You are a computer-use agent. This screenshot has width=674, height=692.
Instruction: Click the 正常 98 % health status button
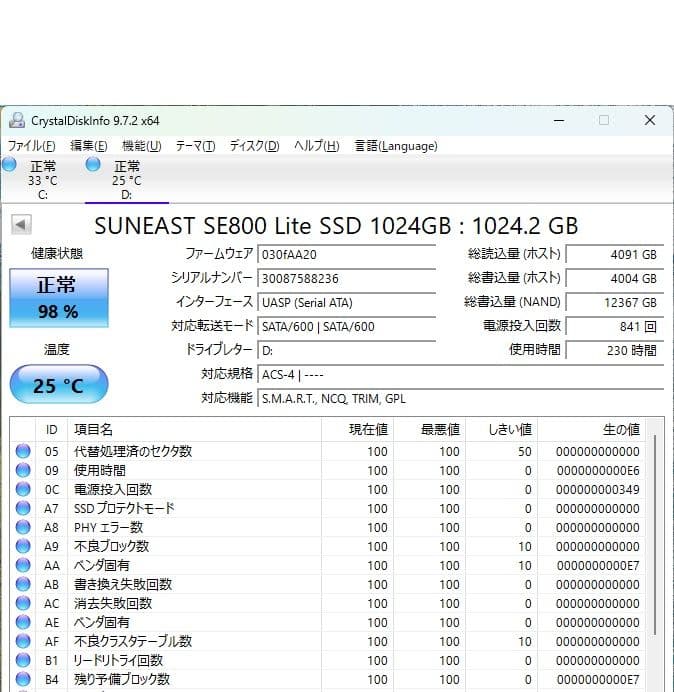click(x=59, y=298)
